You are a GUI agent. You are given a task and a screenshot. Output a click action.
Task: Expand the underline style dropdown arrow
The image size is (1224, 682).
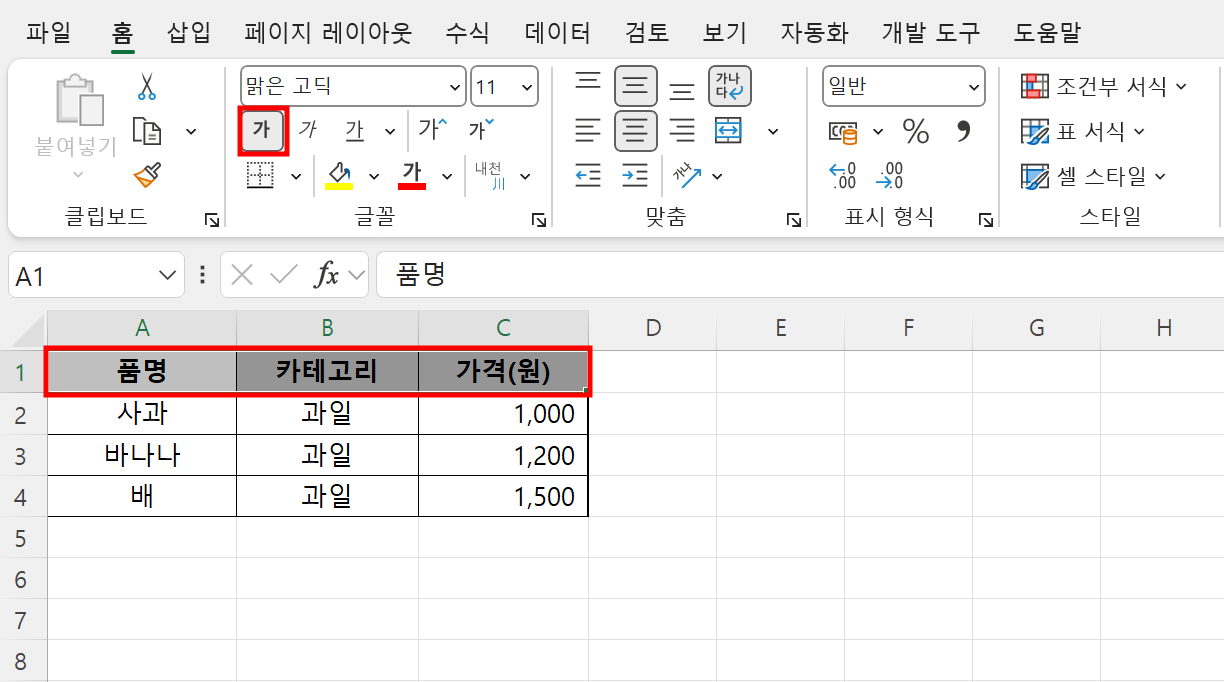click(390, 131)
